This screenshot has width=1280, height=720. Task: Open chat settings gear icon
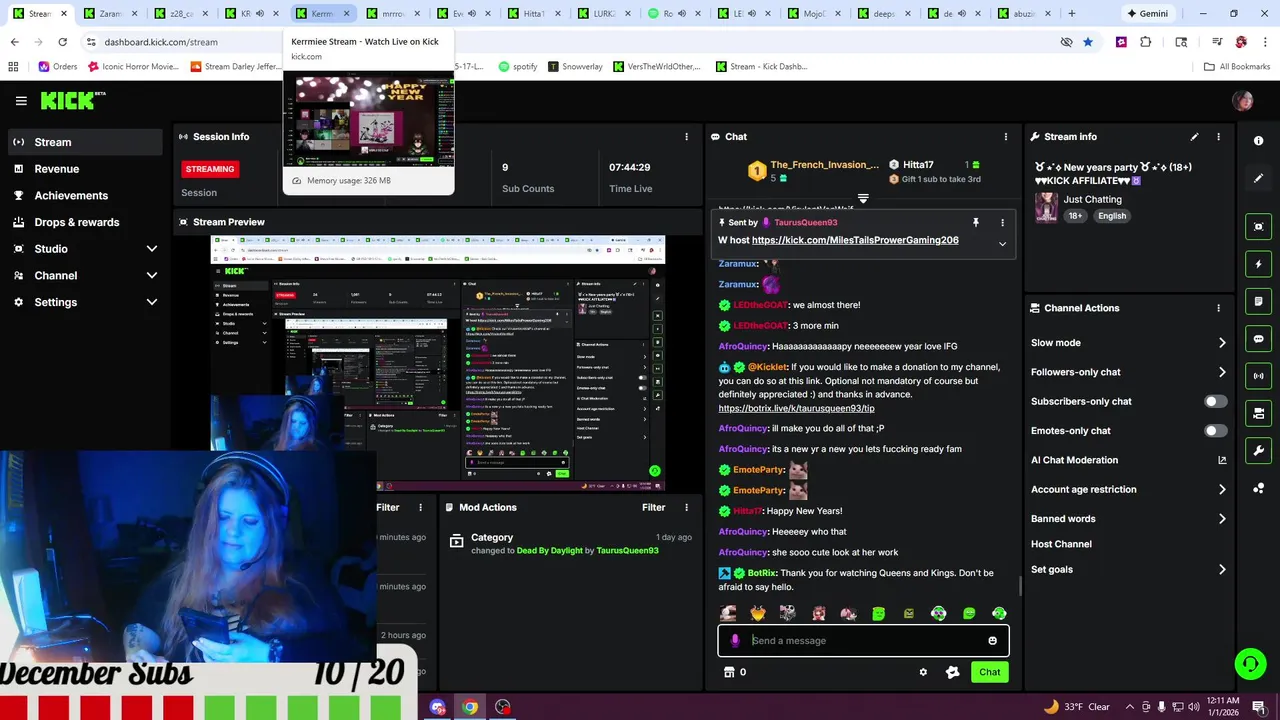pos(923,672)
